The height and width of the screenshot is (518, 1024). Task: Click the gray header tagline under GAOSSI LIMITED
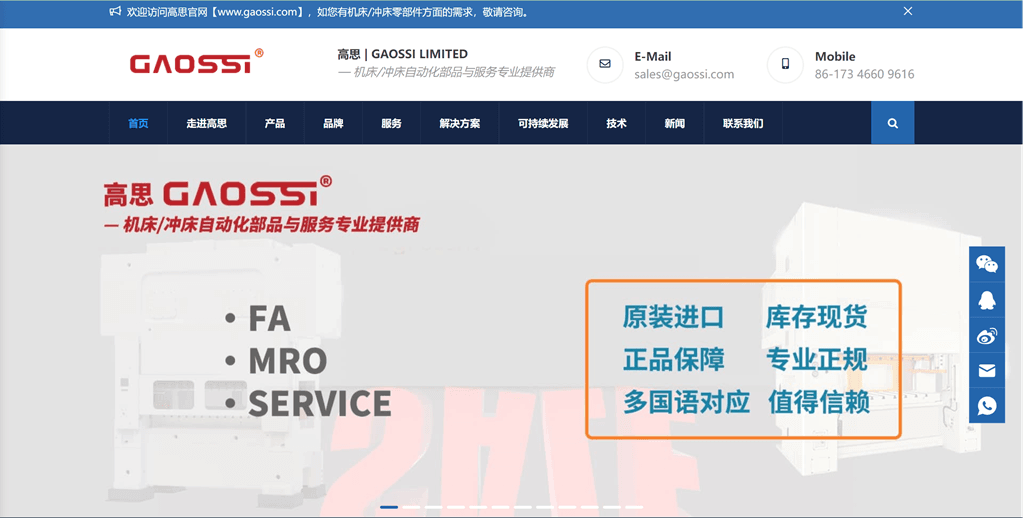(446, 72)
